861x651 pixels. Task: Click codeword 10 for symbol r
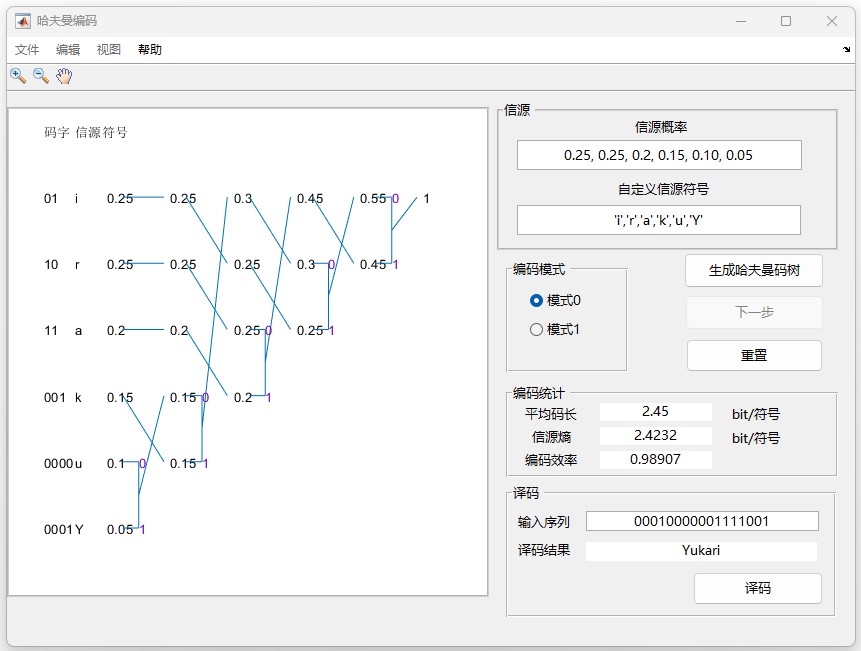[x=51, y=265]
